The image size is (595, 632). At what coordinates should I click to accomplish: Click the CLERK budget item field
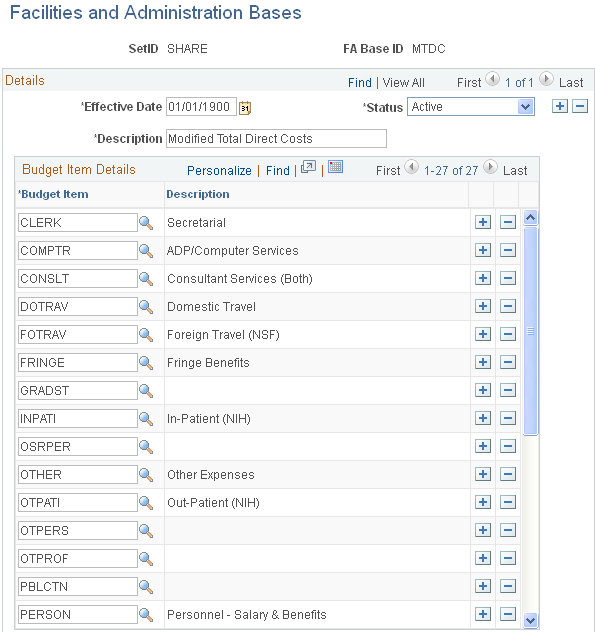pos(77,223)
